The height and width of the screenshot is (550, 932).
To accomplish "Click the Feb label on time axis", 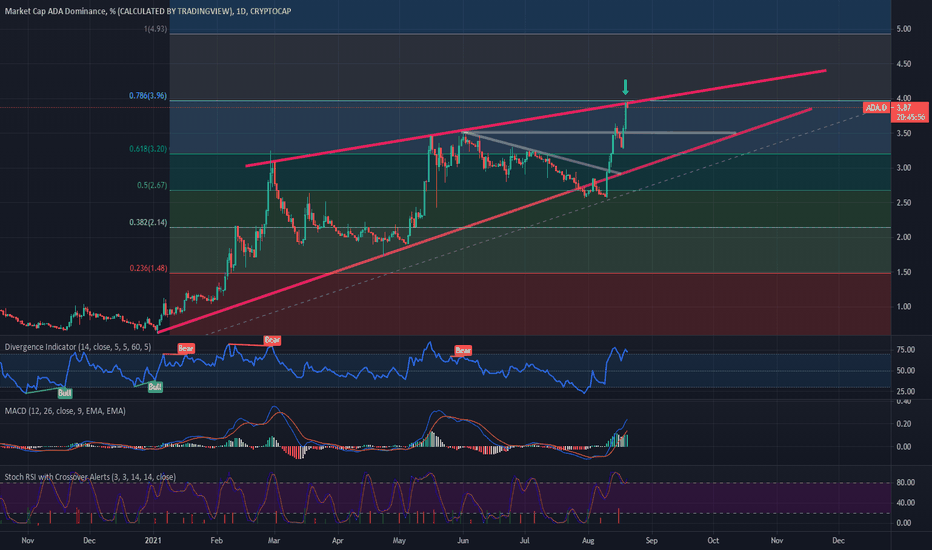I will [216, 540].
